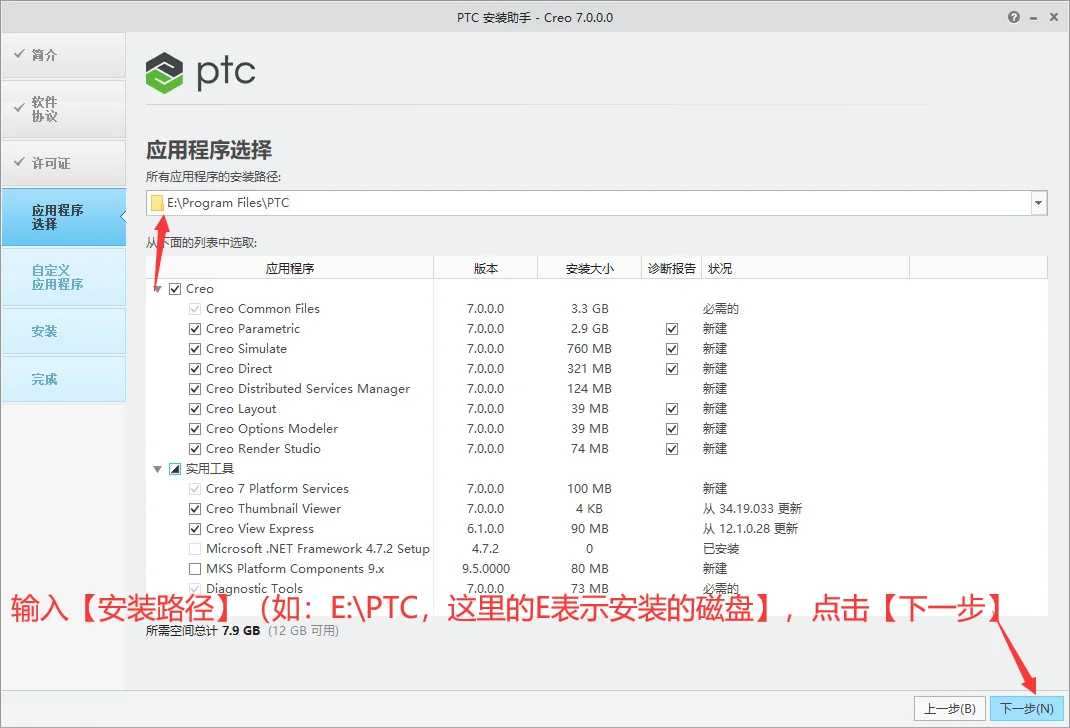Uncheck Creo Thumbnail Viewer

point(194,508)
